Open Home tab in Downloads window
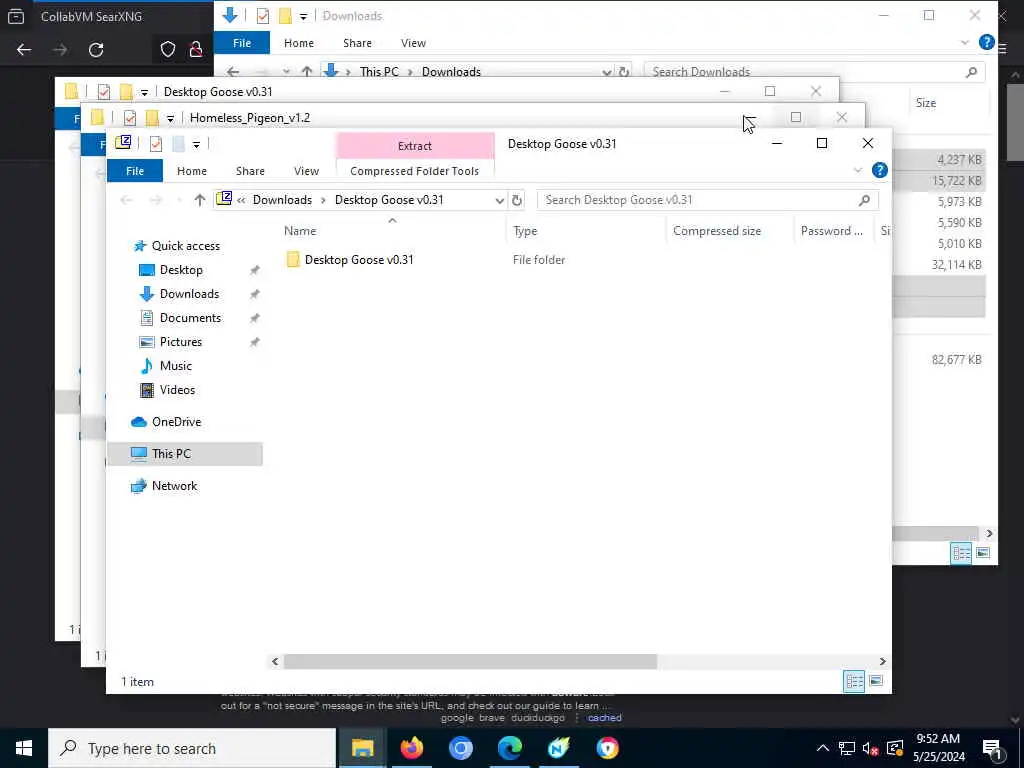This screenshot has height=768, width=1024. point(298,43)
